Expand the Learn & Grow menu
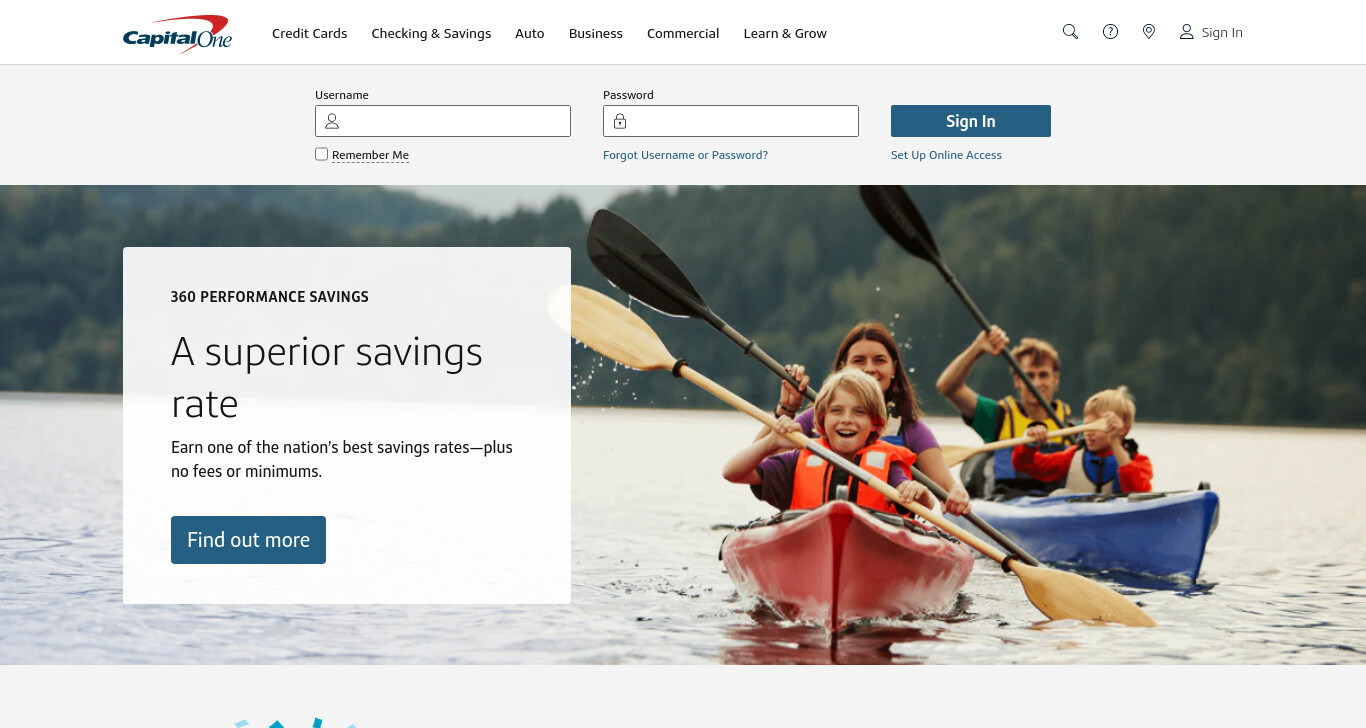 click(785, 33)
